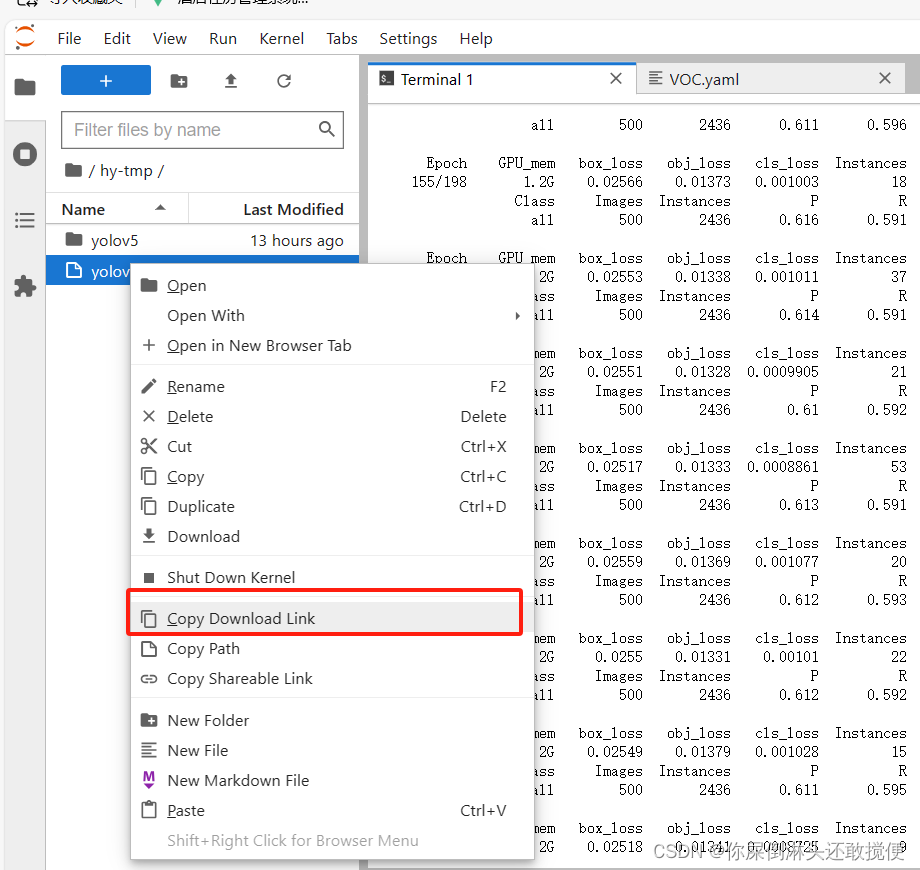
Task: Click the Filter files by name field
Action: pyautogui.click(x=190, y=130)
